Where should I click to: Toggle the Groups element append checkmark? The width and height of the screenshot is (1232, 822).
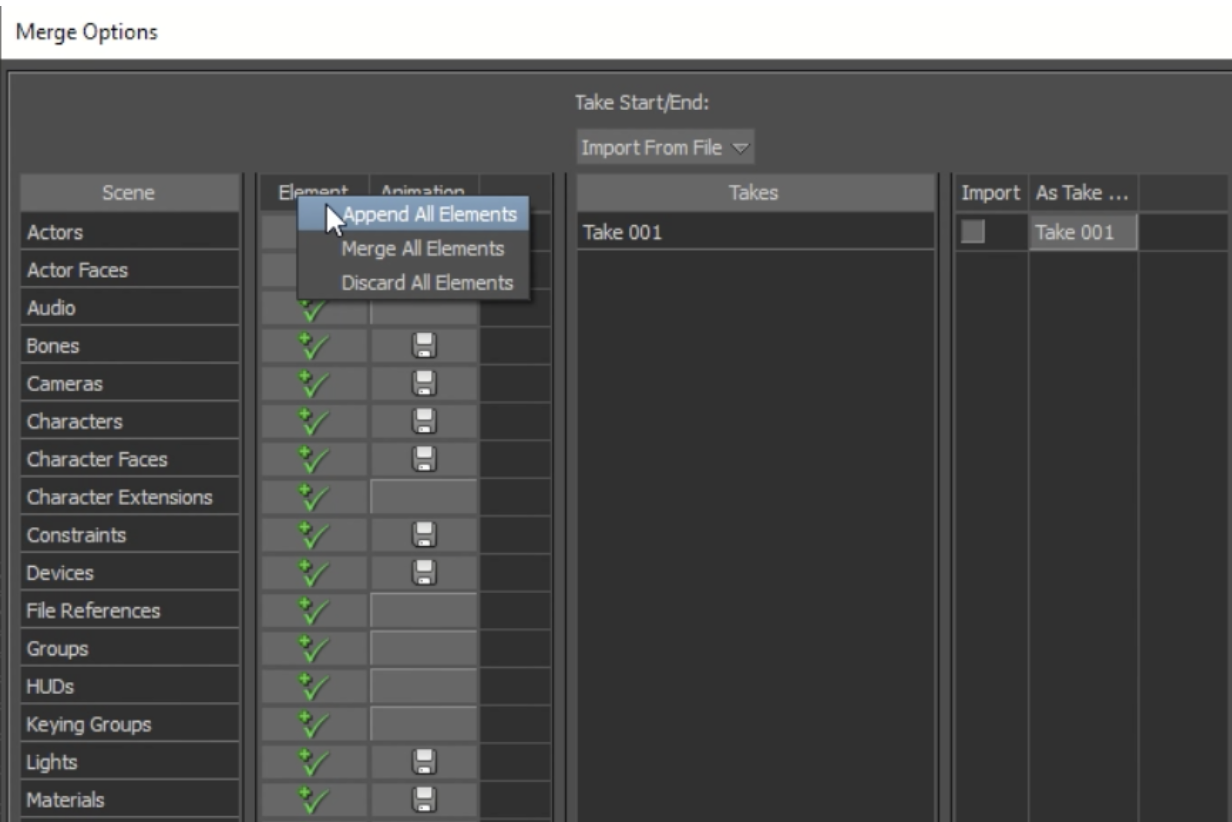(313, 649)
